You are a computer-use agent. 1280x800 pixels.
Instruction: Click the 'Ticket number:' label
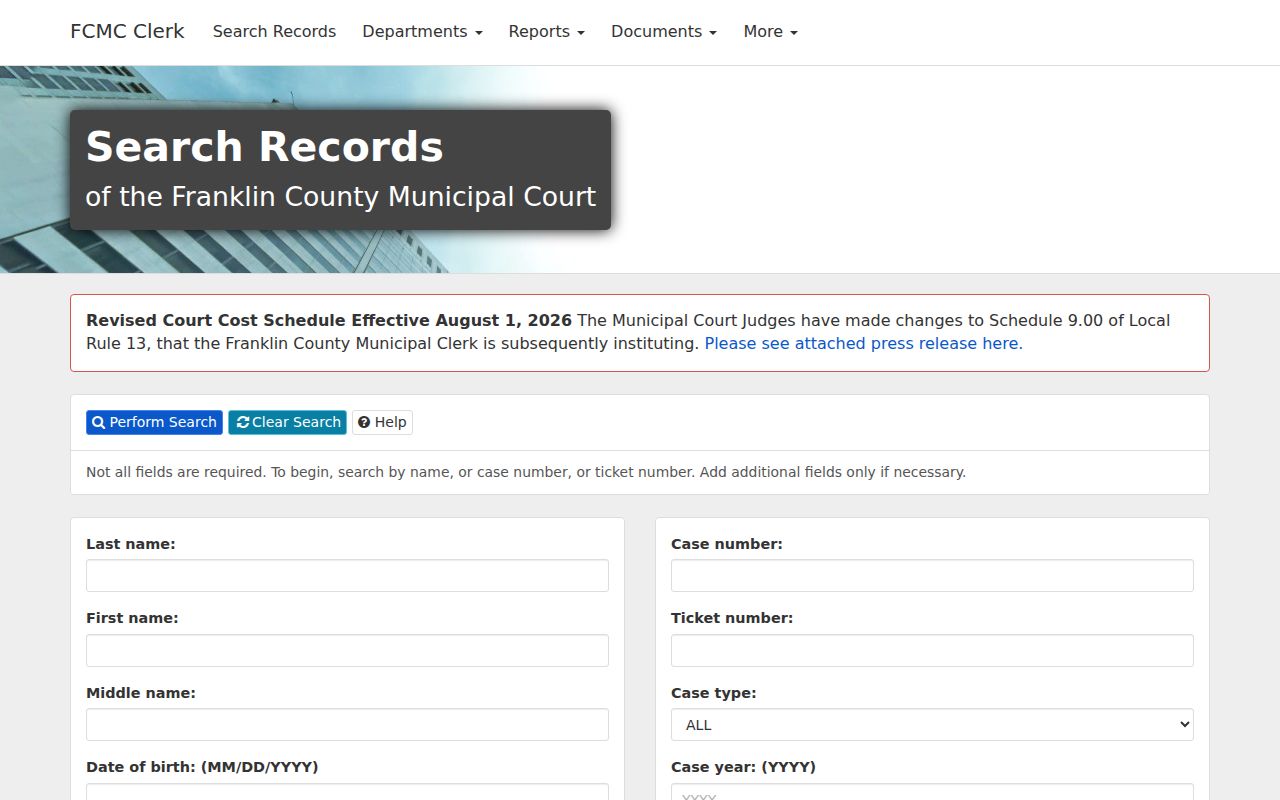coord(732,618)
